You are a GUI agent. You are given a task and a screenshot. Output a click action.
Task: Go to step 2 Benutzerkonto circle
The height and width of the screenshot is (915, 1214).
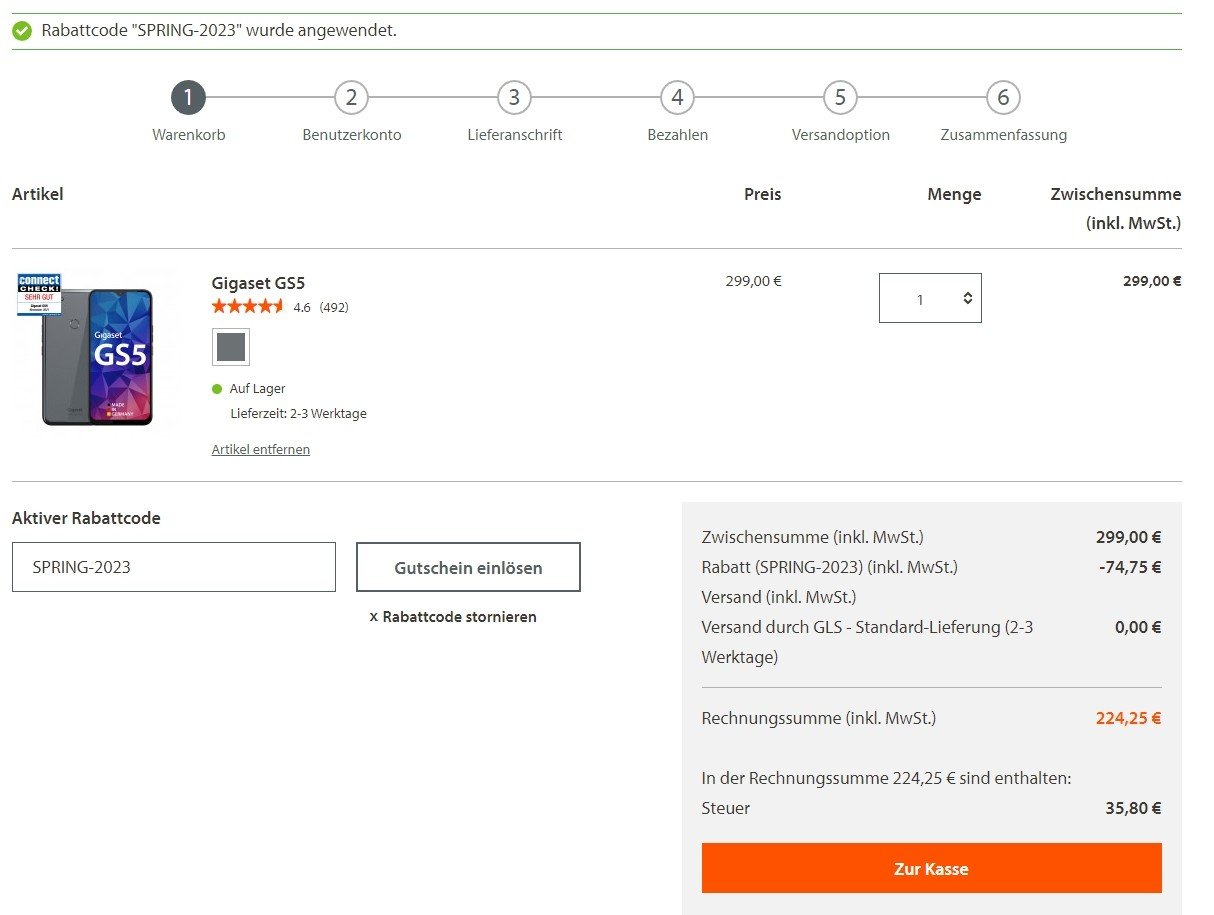click(x=351, y=98)
